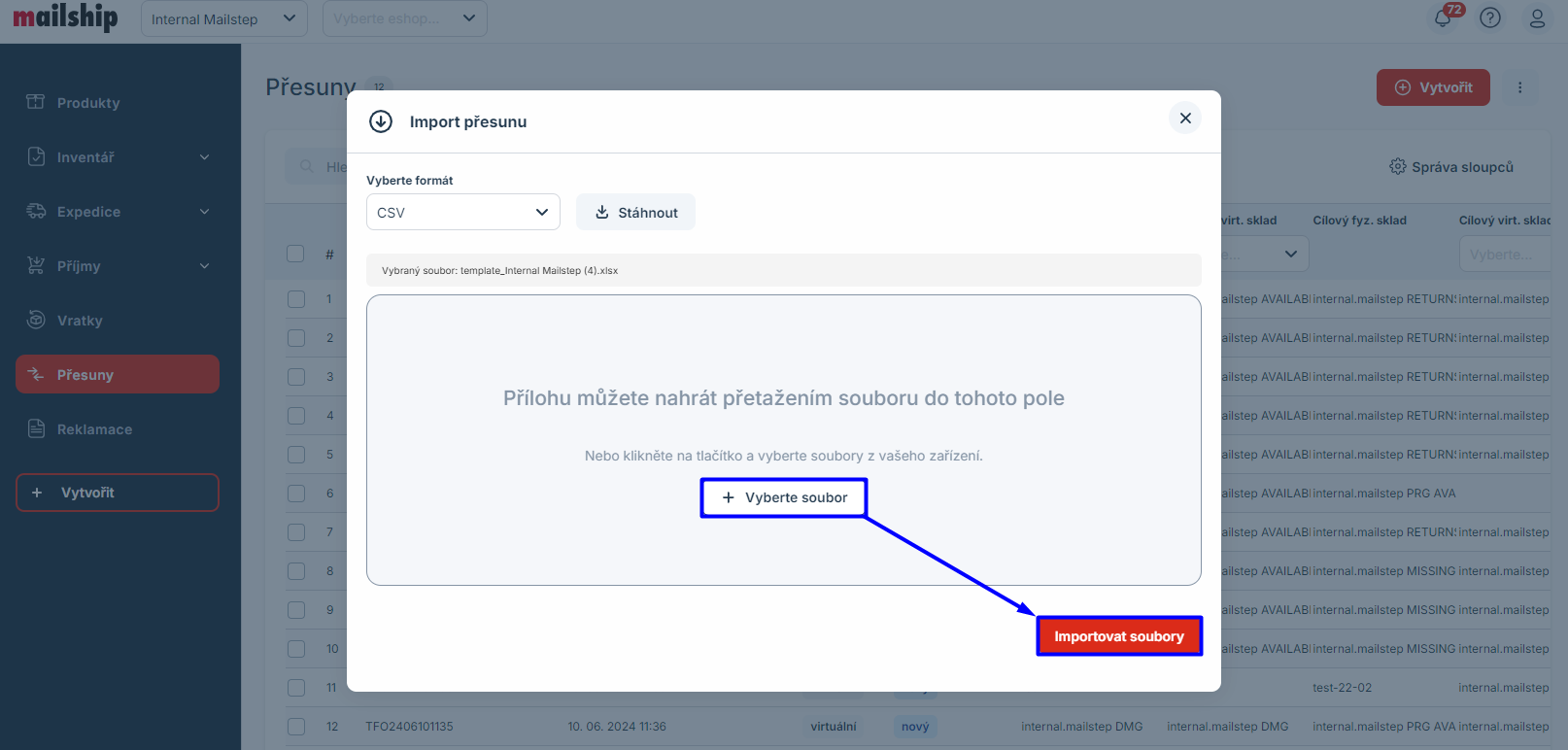This screenshot has height=750, width=1568.
Task: Click the Importovat soubory button
Action: click(x=1119, y=636)
